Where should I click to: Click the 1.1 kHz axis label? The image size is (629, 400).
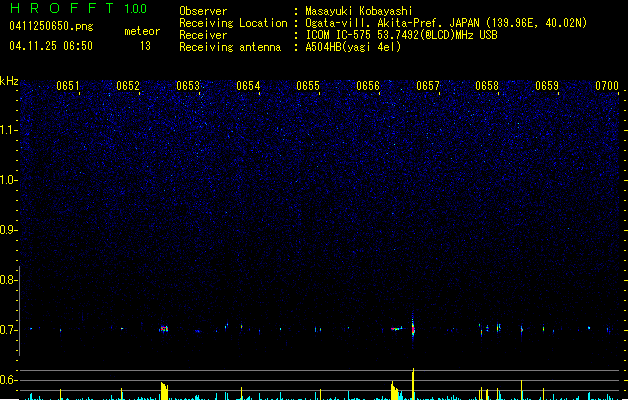tap(8, 130)
